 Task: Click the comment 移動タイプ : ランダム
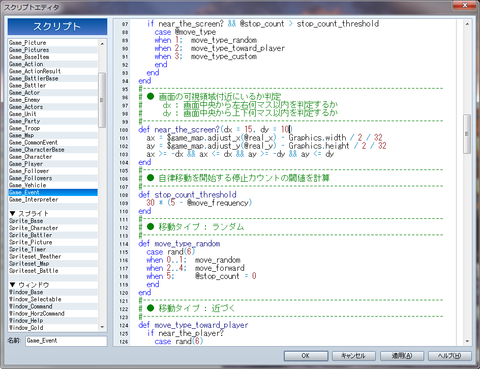point(201,227)
